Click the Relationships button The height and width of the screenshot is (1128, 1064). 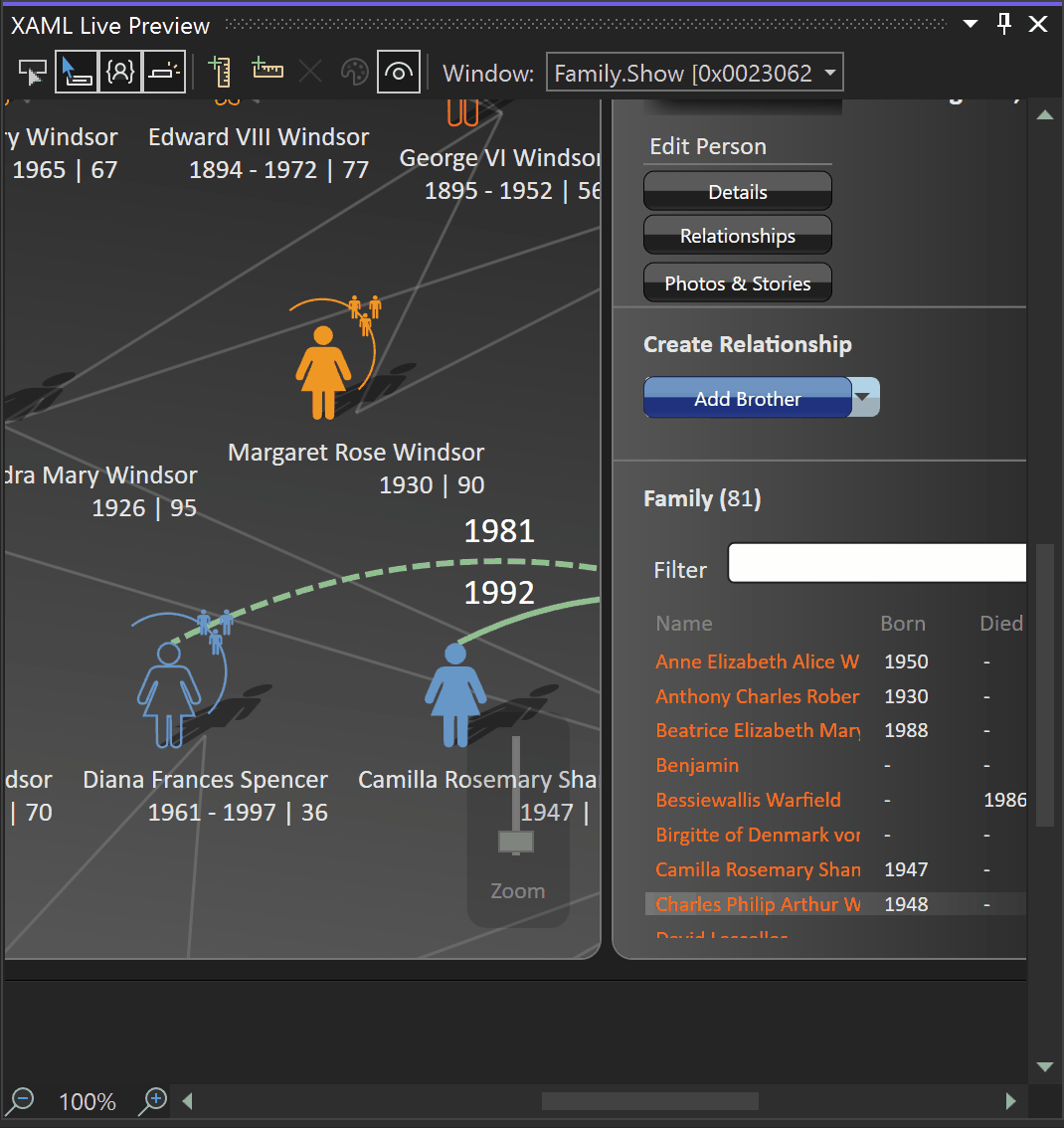point(737,236)
